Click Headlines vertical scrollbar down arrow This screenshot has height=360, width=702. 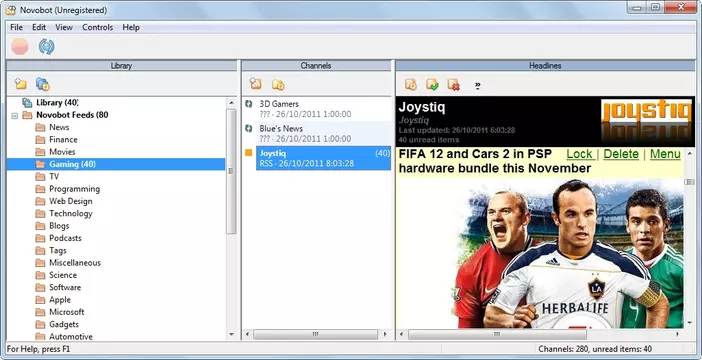point(689,322)
